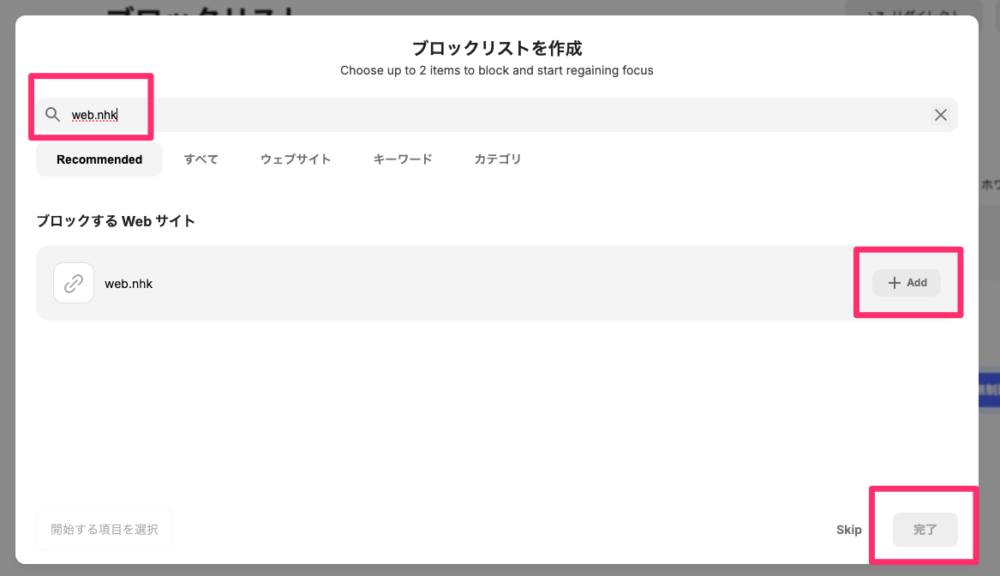The width and height of the screenshot is (1000, 576).
Task: Select the web.nhk result label
Action: pos(129,283)
